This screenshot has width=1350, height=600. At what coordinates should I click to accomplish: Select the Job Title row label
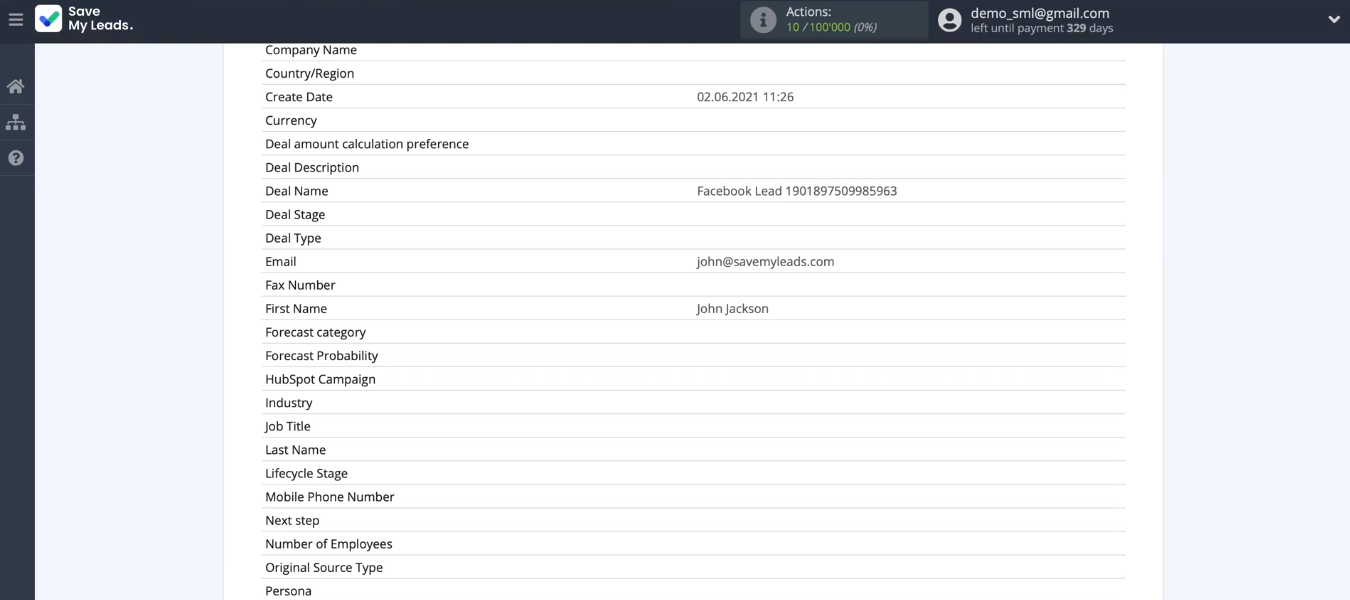[288, 426]
